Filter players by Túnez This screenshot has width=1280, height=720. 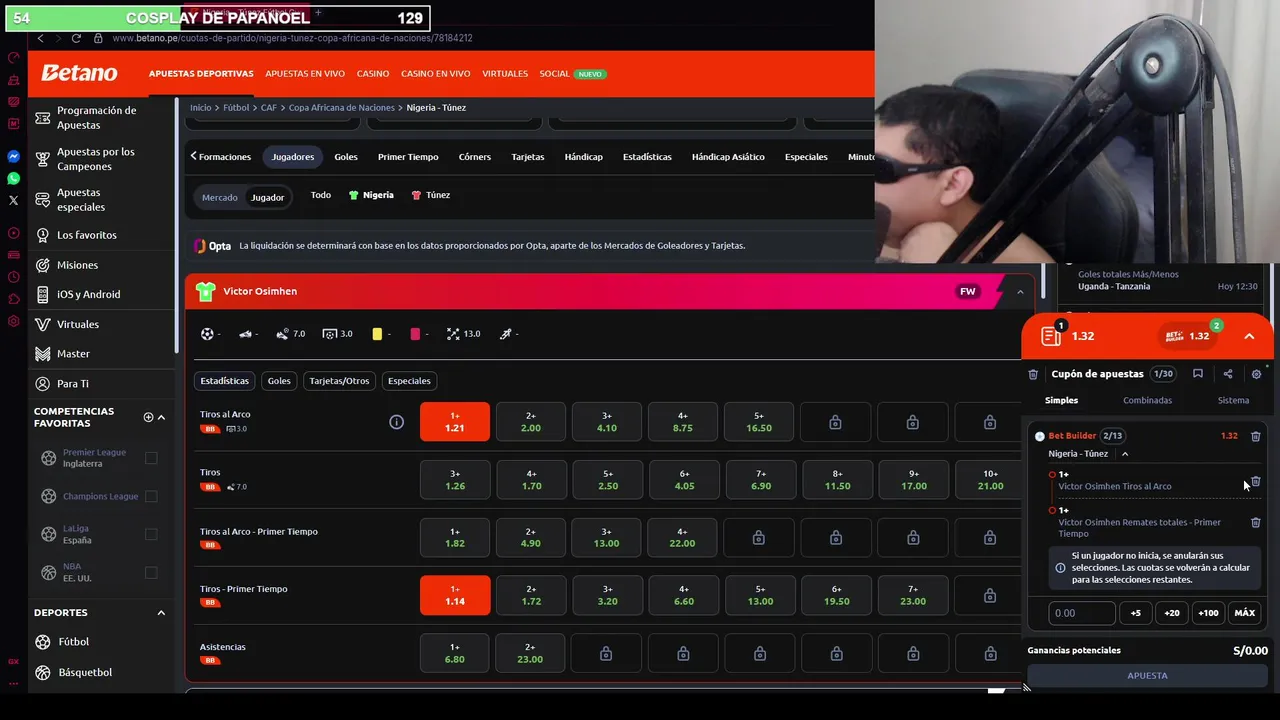431,195
